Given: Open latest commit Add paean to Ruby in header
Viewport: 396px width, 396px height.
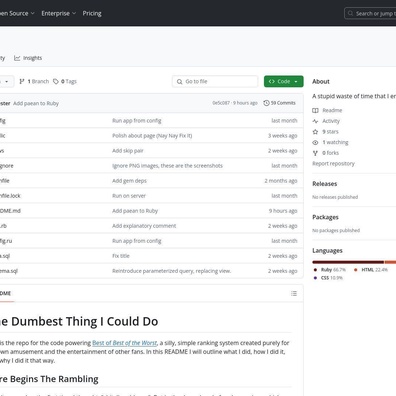Looking at the screenshot, I should (36, 103).
